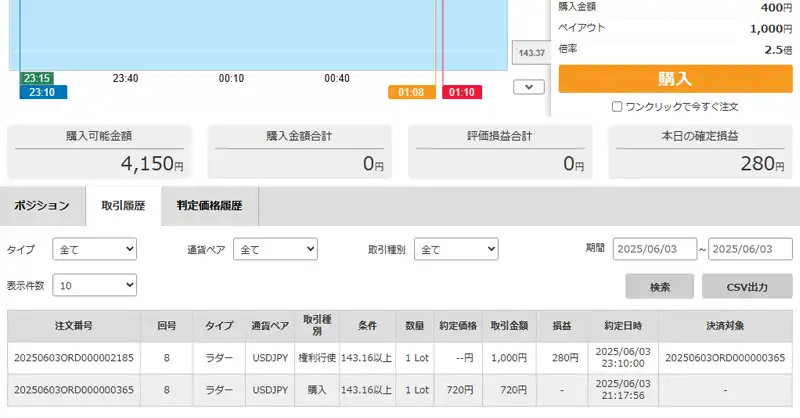800x418 pixels.
Task: Click the chevron button below the 143.37 price
Action: click(528, 87)
